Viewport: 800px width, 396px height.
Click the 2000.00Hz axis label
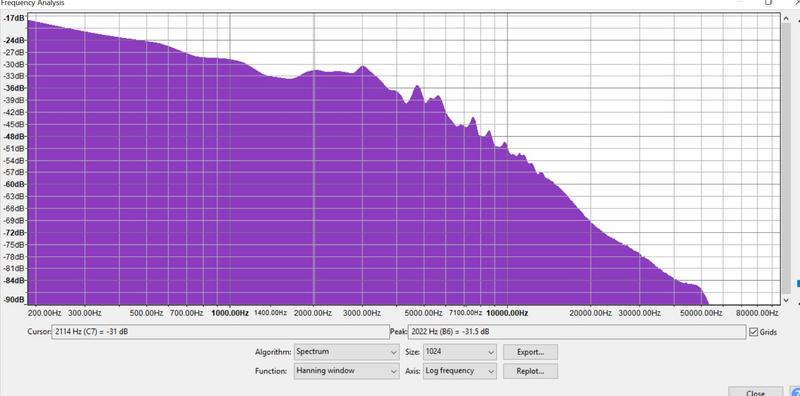314,313
